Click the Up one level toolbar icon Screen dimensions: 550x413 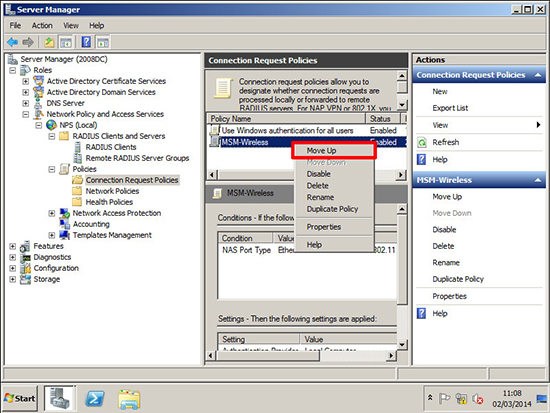coord(49,42)
